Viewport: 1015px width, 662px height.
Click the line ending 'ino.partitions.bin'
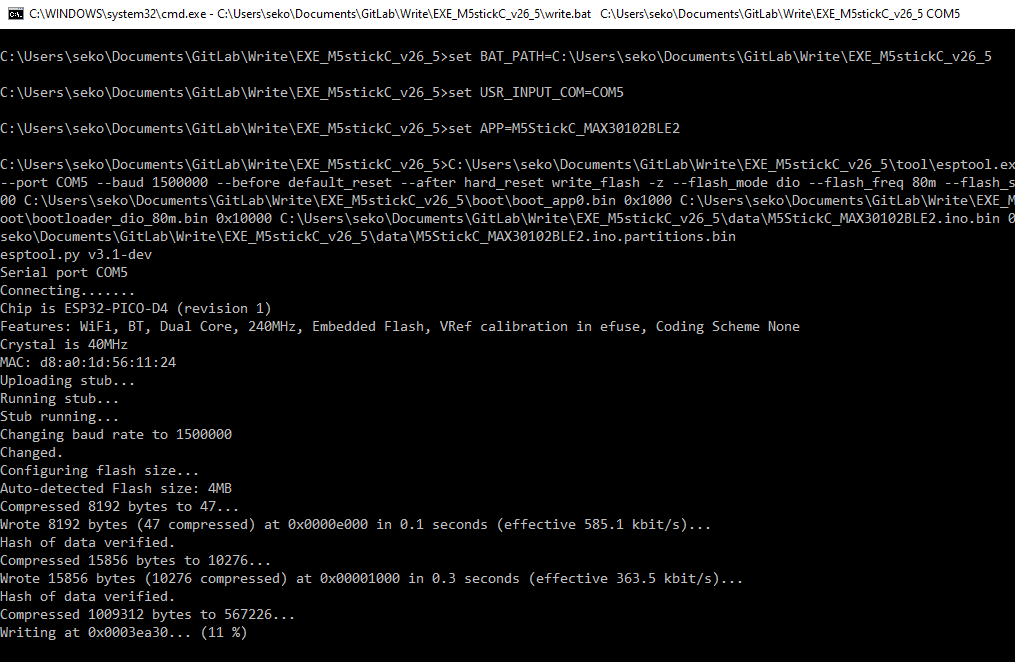pos(368,237)
